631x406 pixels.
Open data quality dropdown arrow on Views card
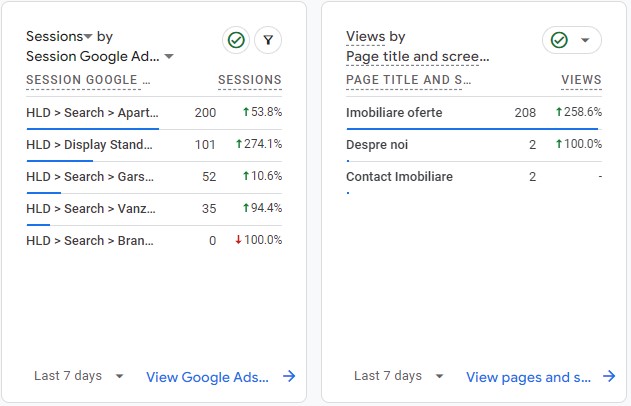(585, 40)
